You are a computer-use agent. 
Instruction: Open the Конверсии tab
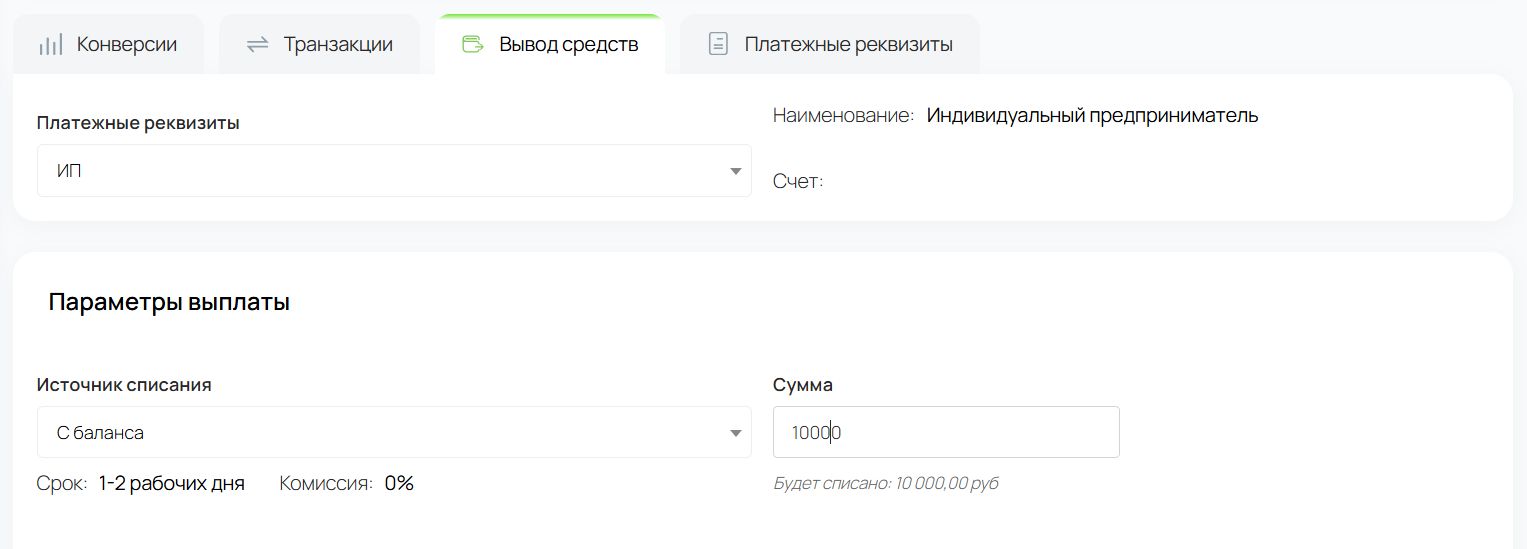(126, 45)
